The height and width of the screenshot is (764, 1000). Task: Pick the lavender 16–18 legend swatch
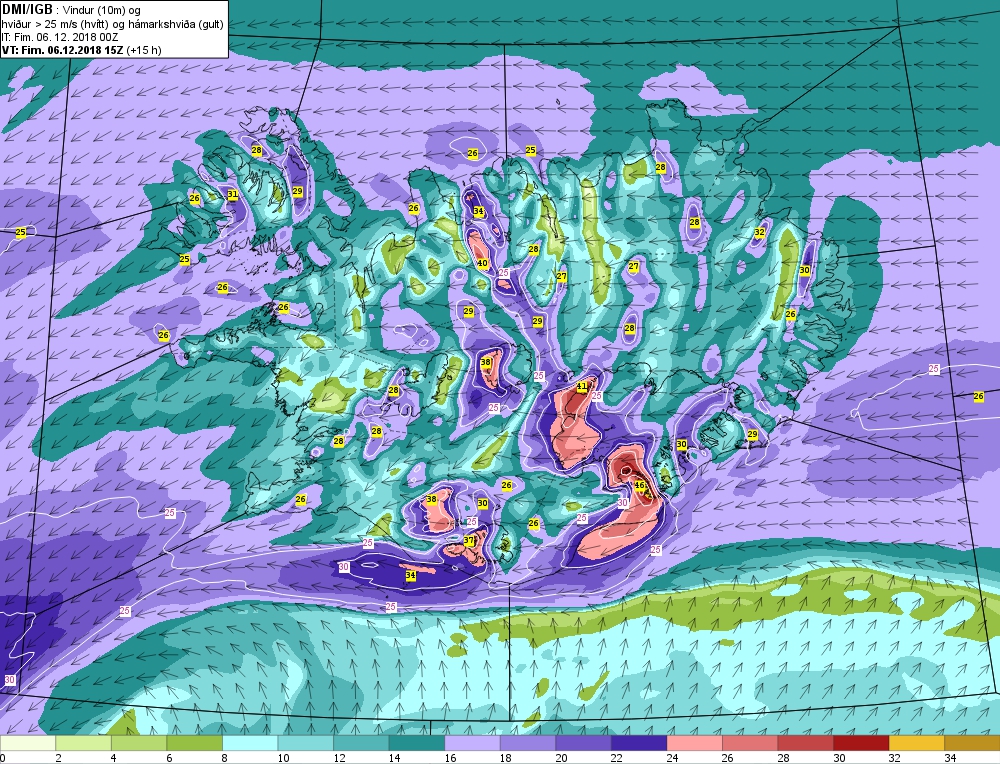(x=472, y=743)
